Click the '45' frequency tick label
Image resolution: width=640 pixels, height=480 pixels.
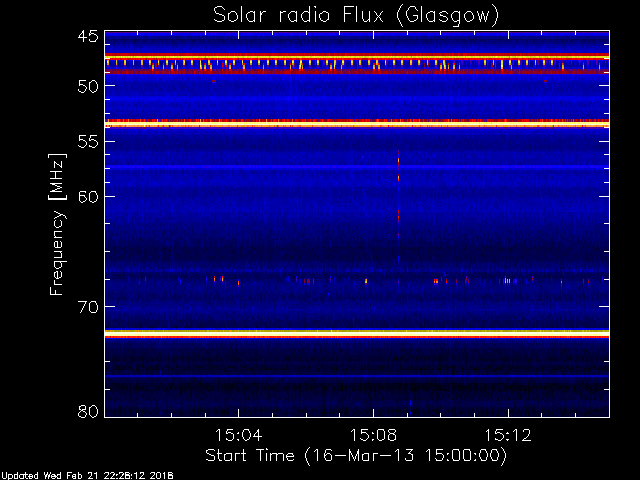coord(88,37)
